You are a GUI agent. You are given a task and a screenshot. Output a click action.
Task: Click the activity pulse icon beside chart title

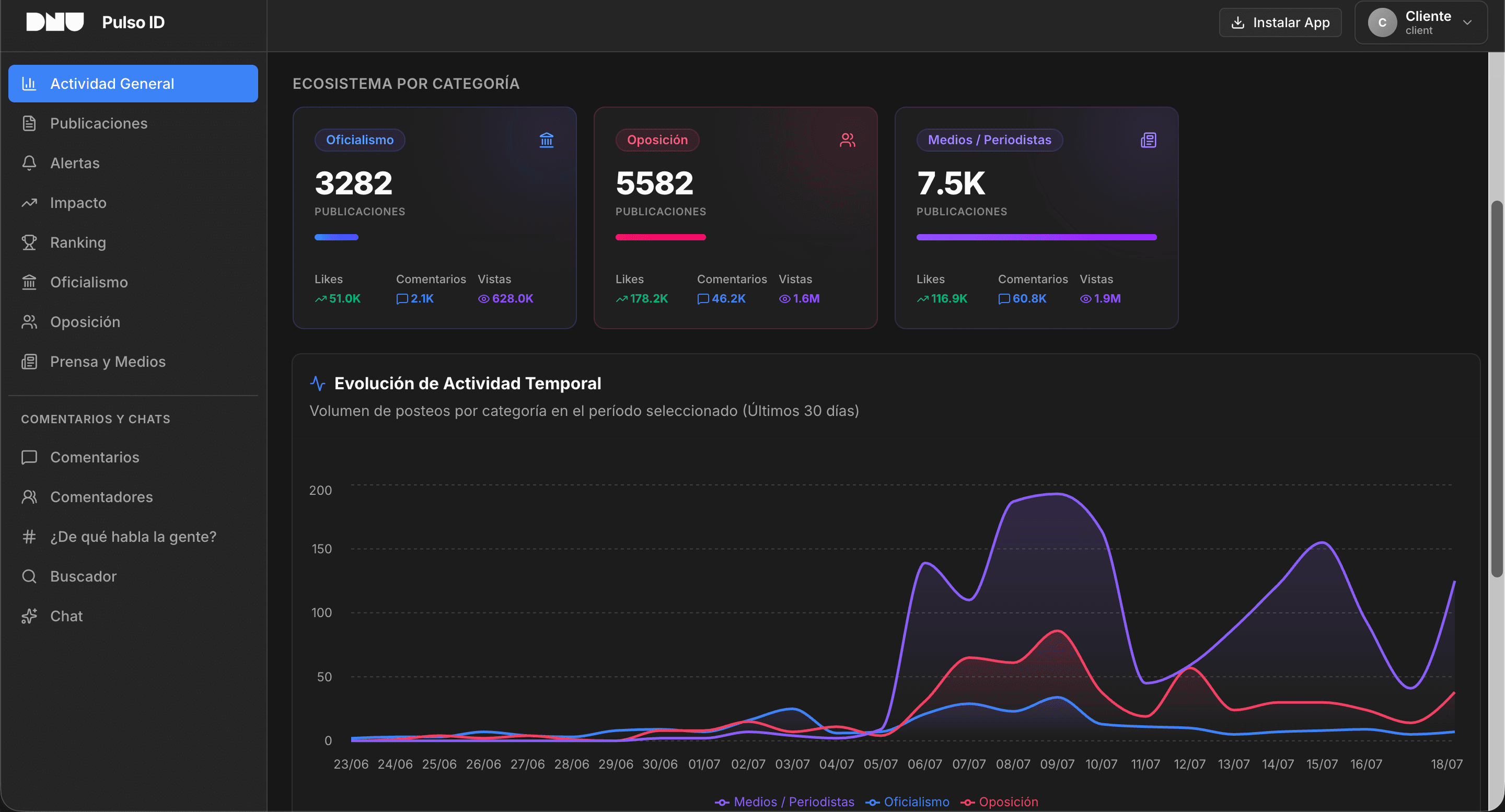click(317, 383)
